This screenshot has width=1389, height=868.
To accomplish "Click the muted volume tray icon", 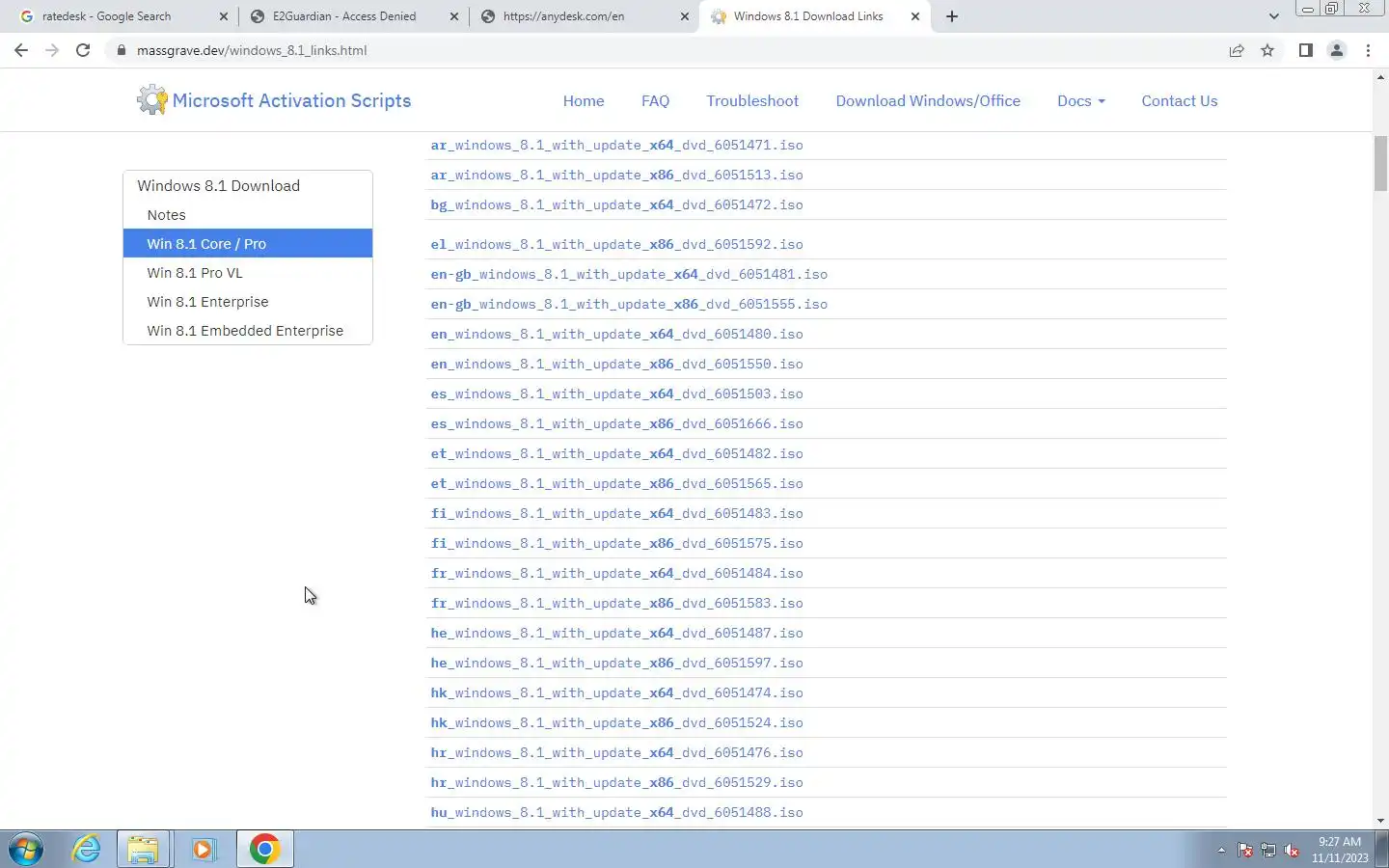I will point(1292,850).
